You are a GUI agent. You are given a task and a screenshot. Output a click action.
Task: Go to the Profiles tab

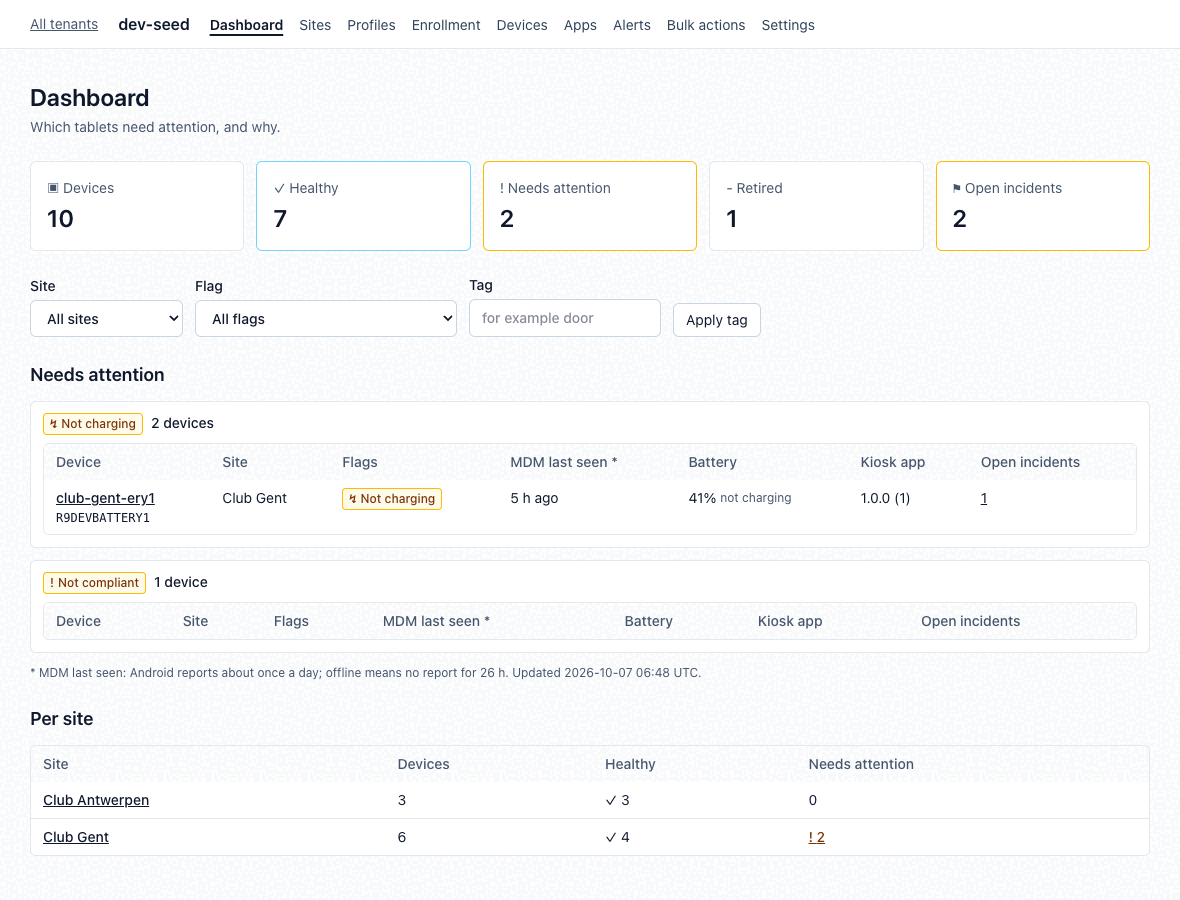(x=371, y=25)
